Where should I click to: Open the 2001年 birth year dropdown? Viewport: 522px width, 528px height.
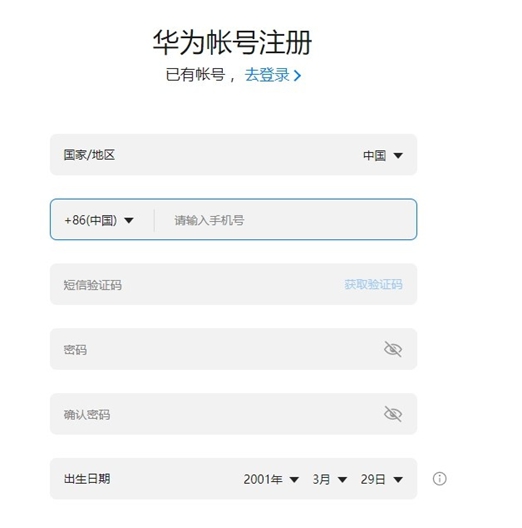click(271, 479)
